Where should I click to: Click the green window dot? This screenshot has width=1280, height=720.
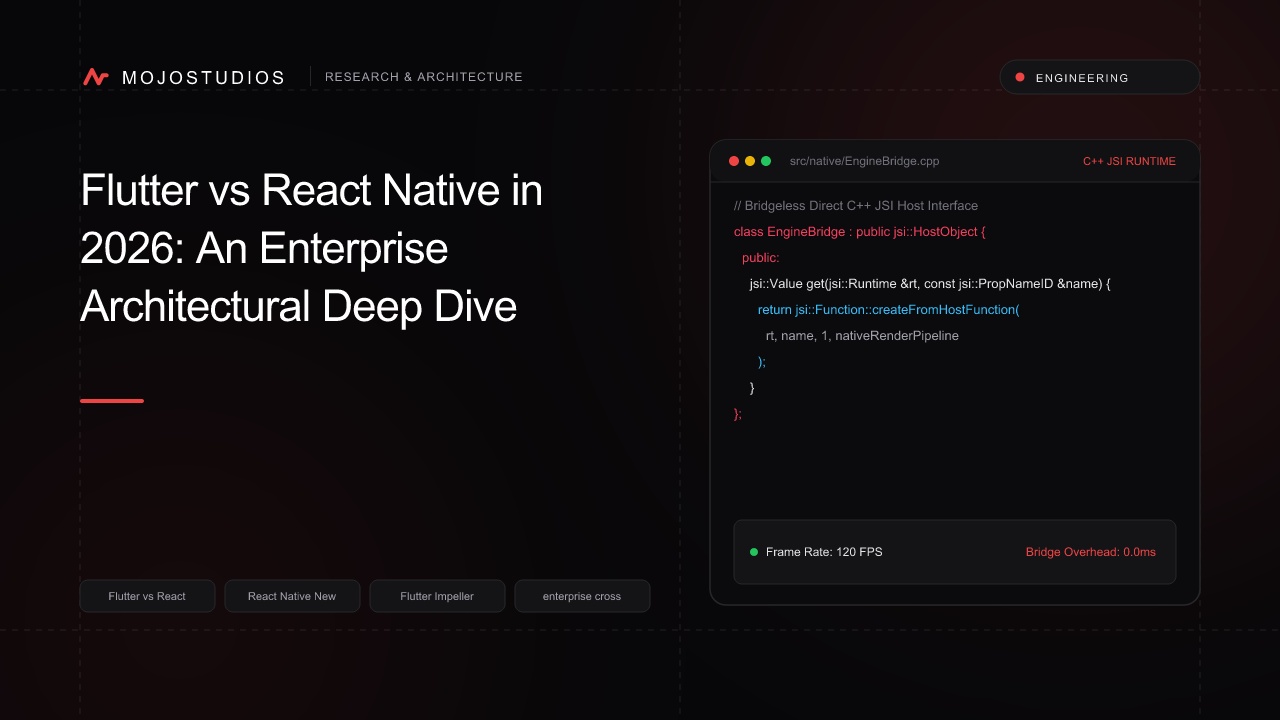click(766, 161)
